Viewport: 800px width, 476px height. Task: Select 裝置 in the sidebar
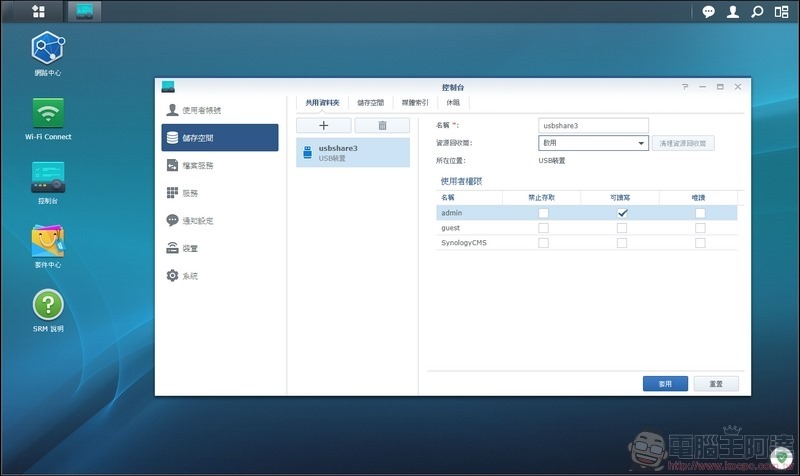click(220, 248)
